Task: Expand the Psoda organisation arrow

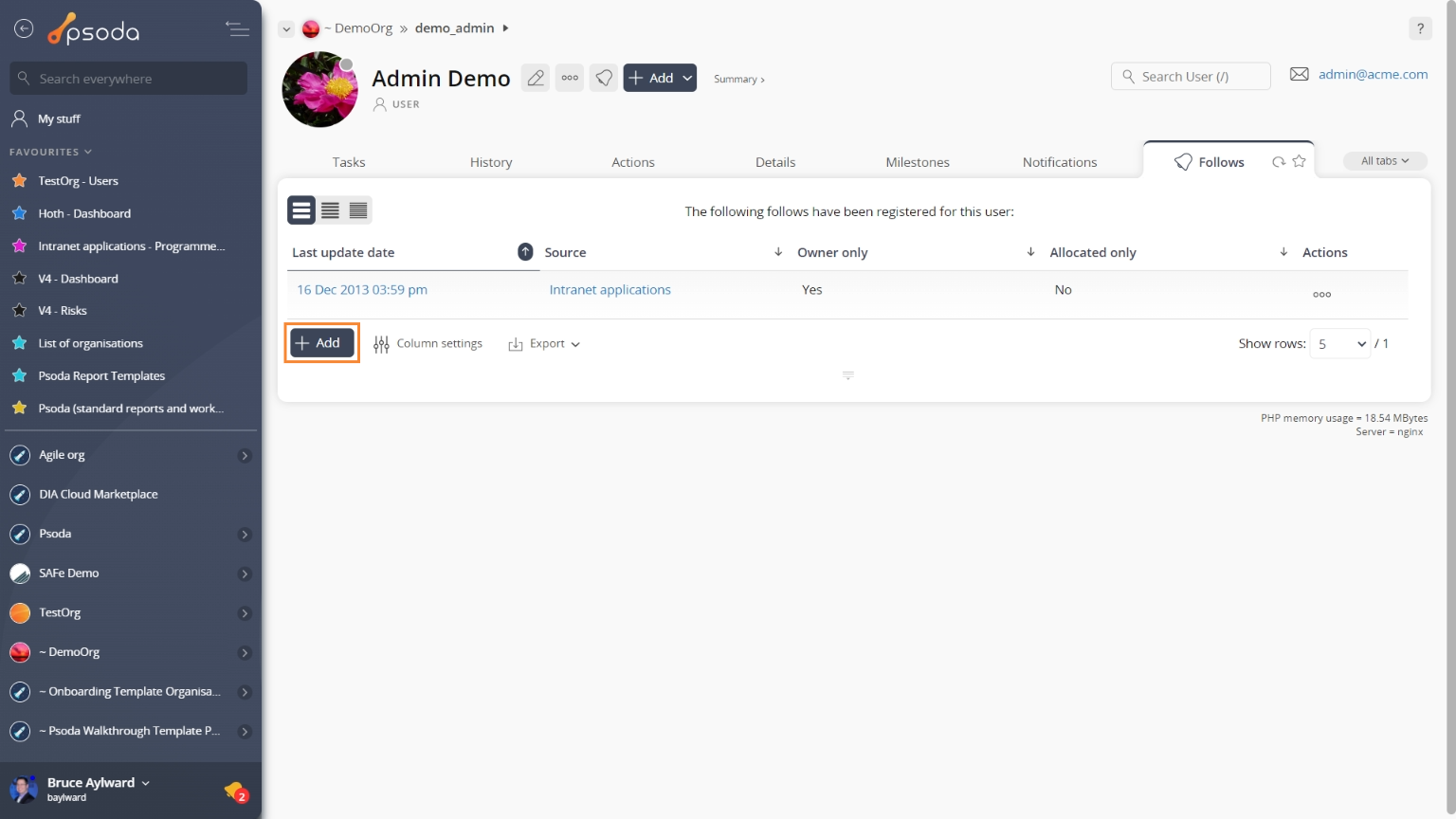Action: (x=245, y=535)
